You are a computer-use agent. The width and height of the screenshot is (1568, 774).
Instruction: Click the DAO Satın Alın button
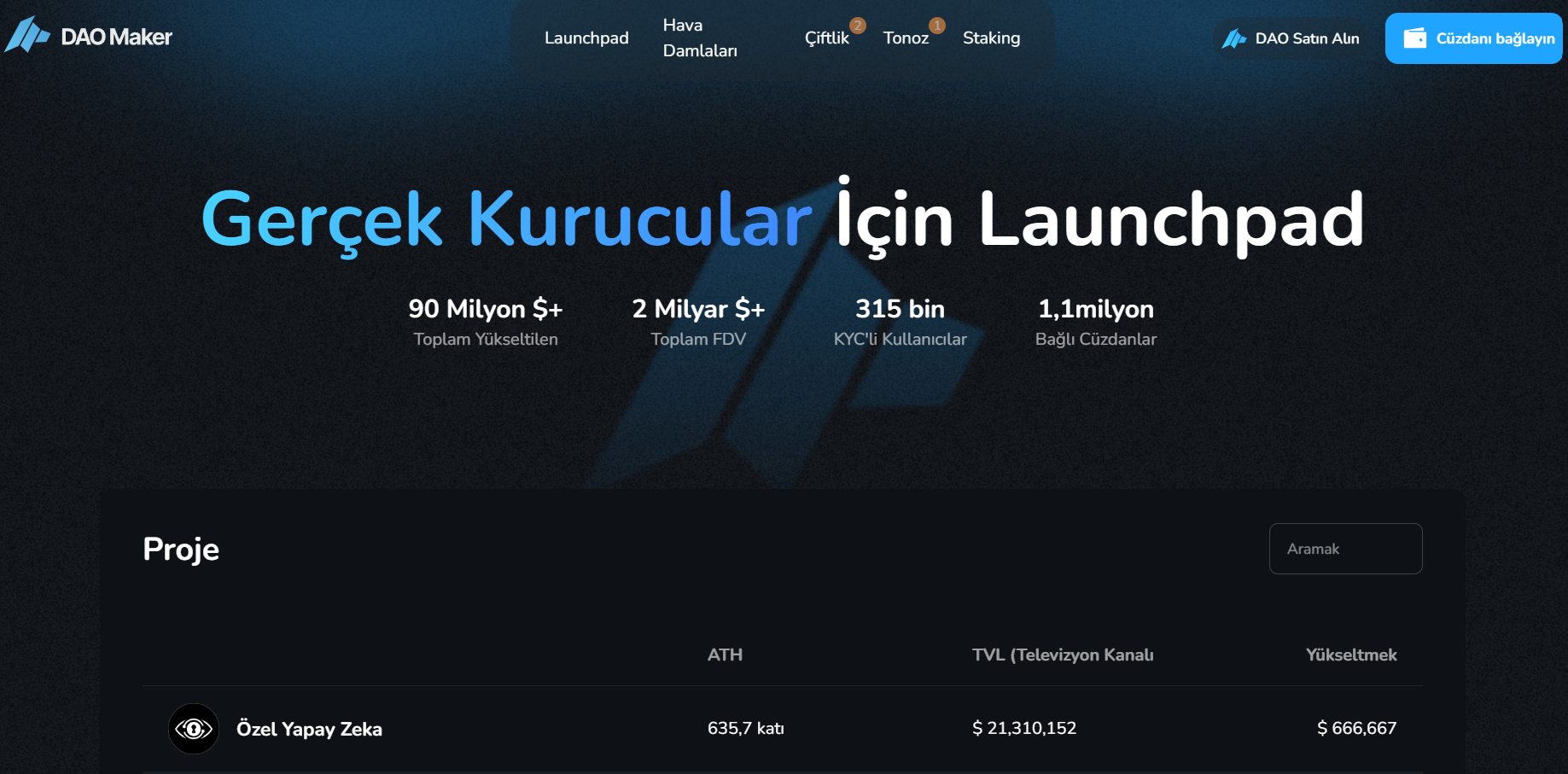[x=1291, y=38]
